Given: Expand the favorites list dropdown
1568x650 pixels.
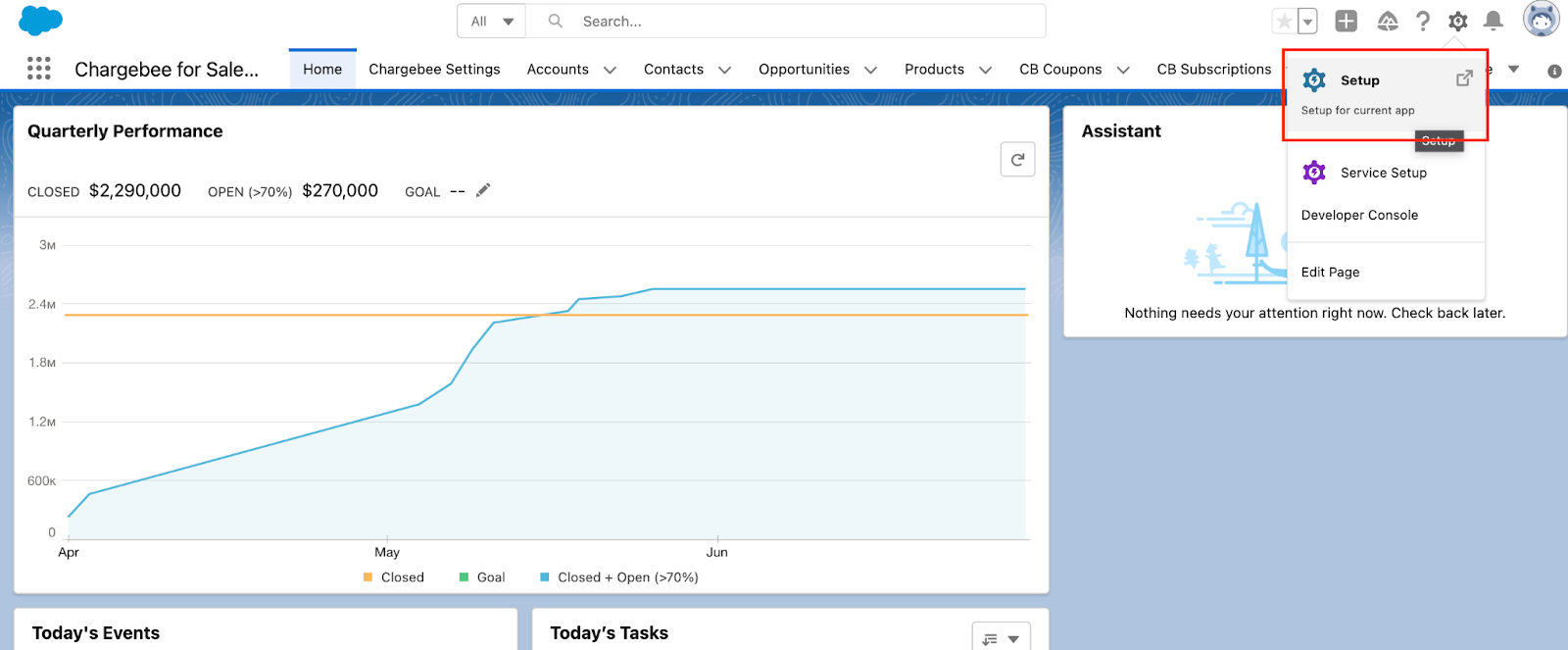Looking at the screenshot, I should pos(1307,21).
